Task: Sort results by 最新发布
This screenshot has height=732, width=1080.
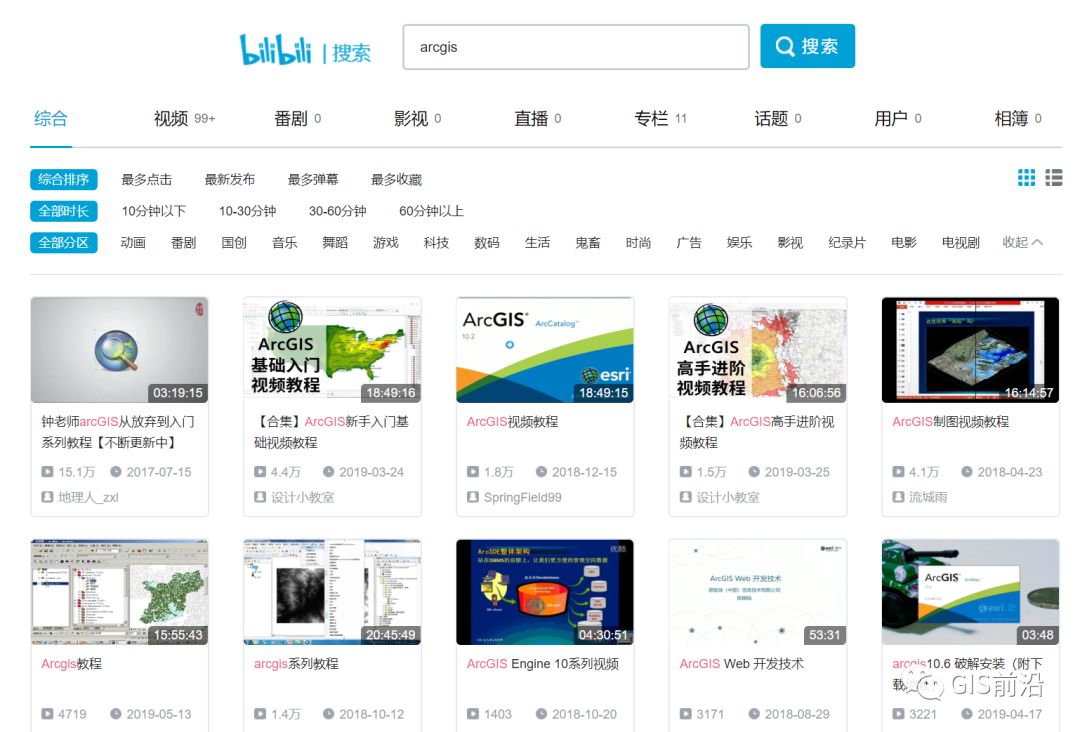Action: [230, 180]
